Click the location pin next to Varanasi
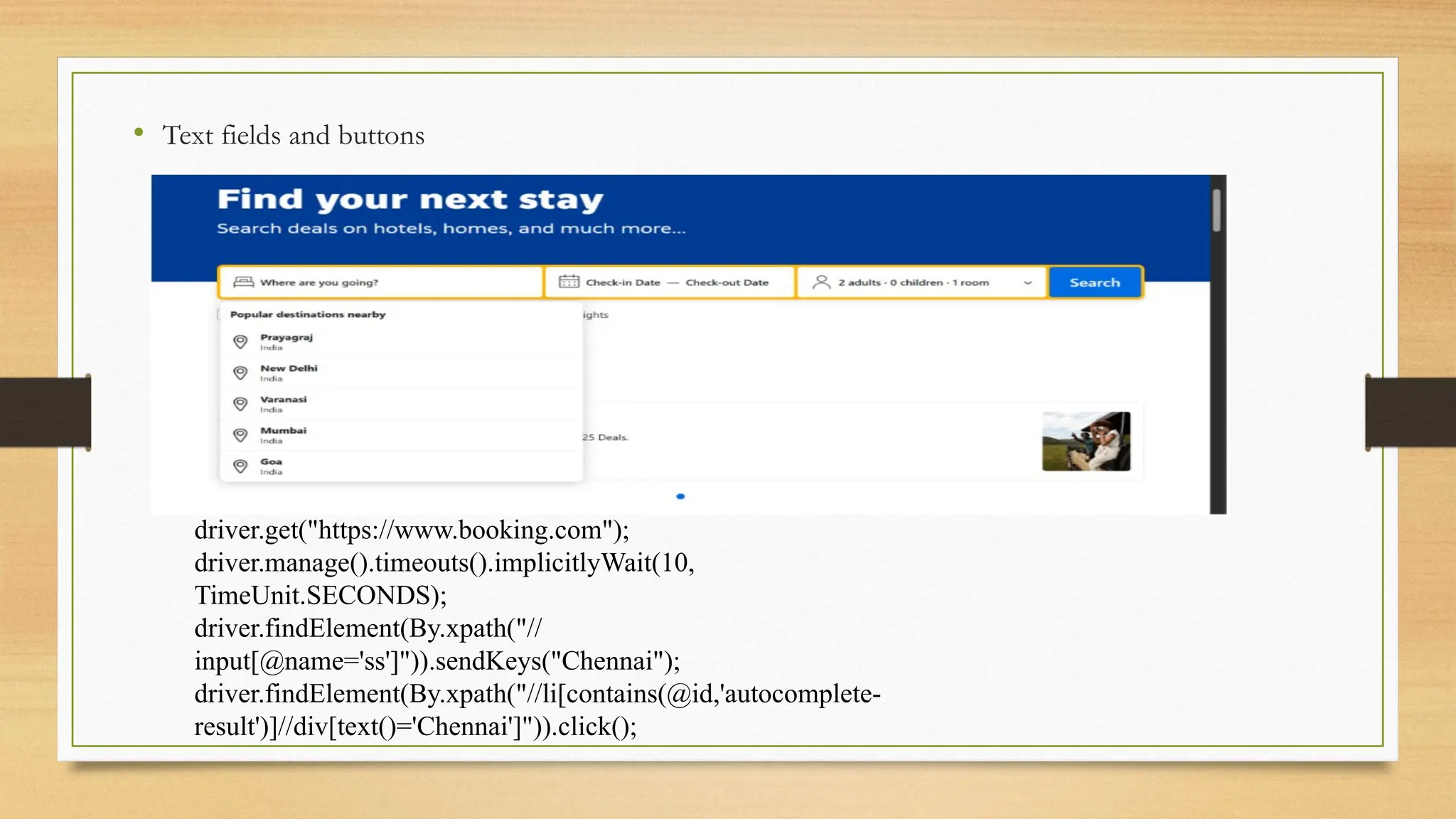1456x819 pixels. tap(240, 404)
